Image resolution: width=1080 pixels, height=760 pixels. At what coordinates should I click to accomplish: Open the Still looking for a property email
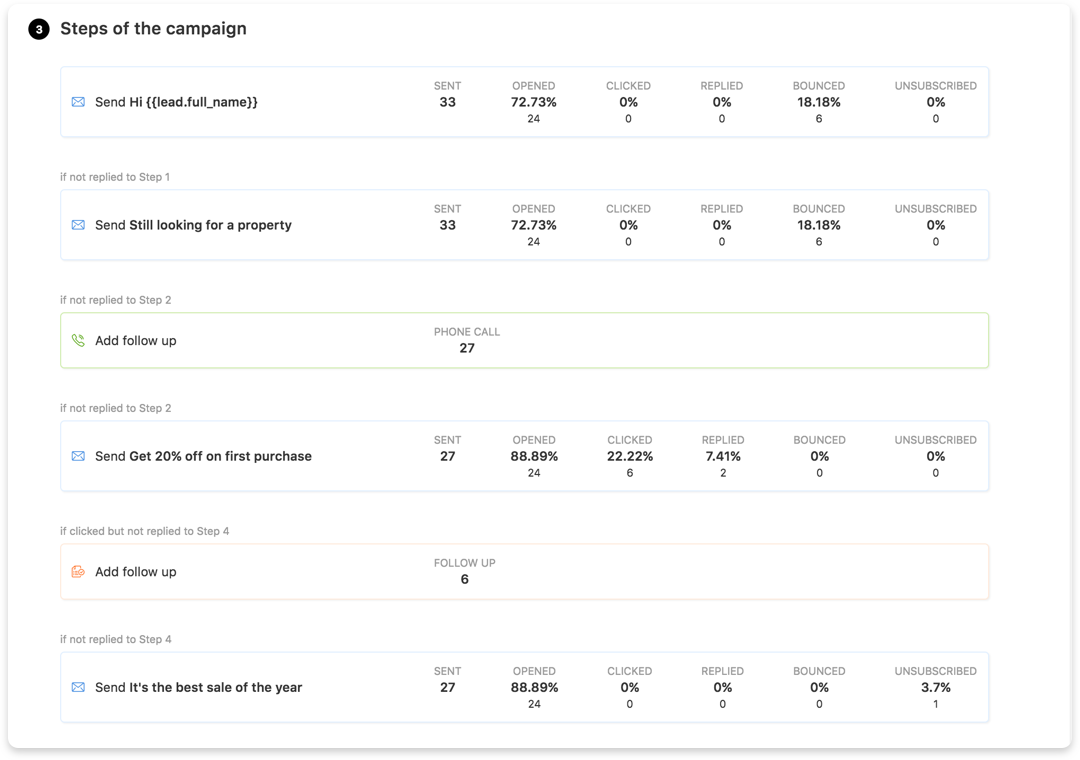(193, 225)
